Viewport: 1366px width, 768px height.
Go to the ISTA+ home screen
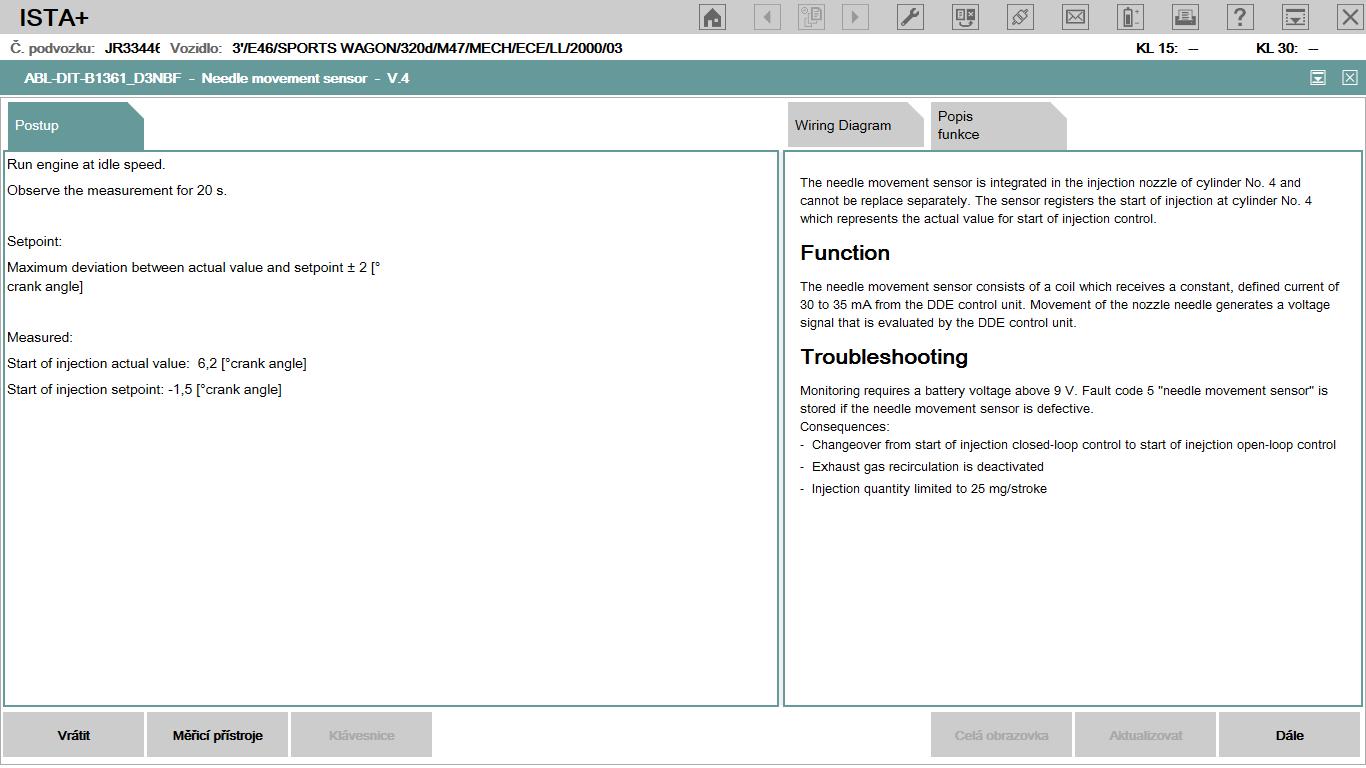pyautogui.click(x=713, y=17)
